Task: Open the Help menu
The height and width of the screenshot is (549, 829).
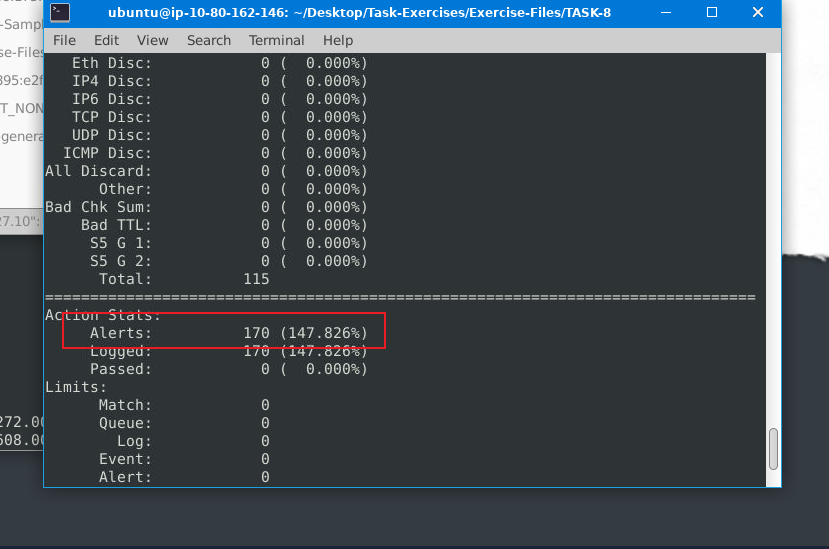Action: (338, 40)
